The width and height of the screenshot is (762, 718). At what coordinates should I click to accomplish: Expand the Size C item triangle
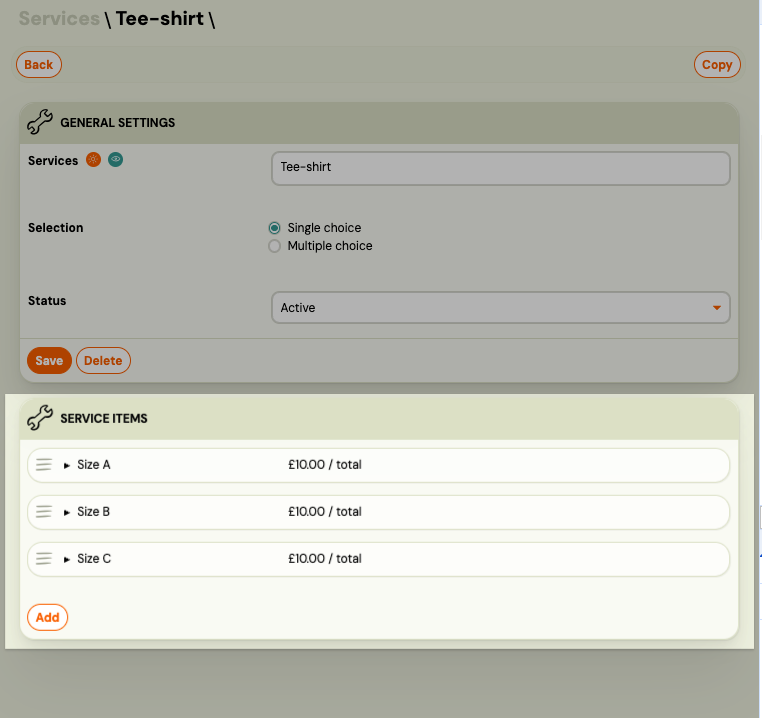[67, 560]
